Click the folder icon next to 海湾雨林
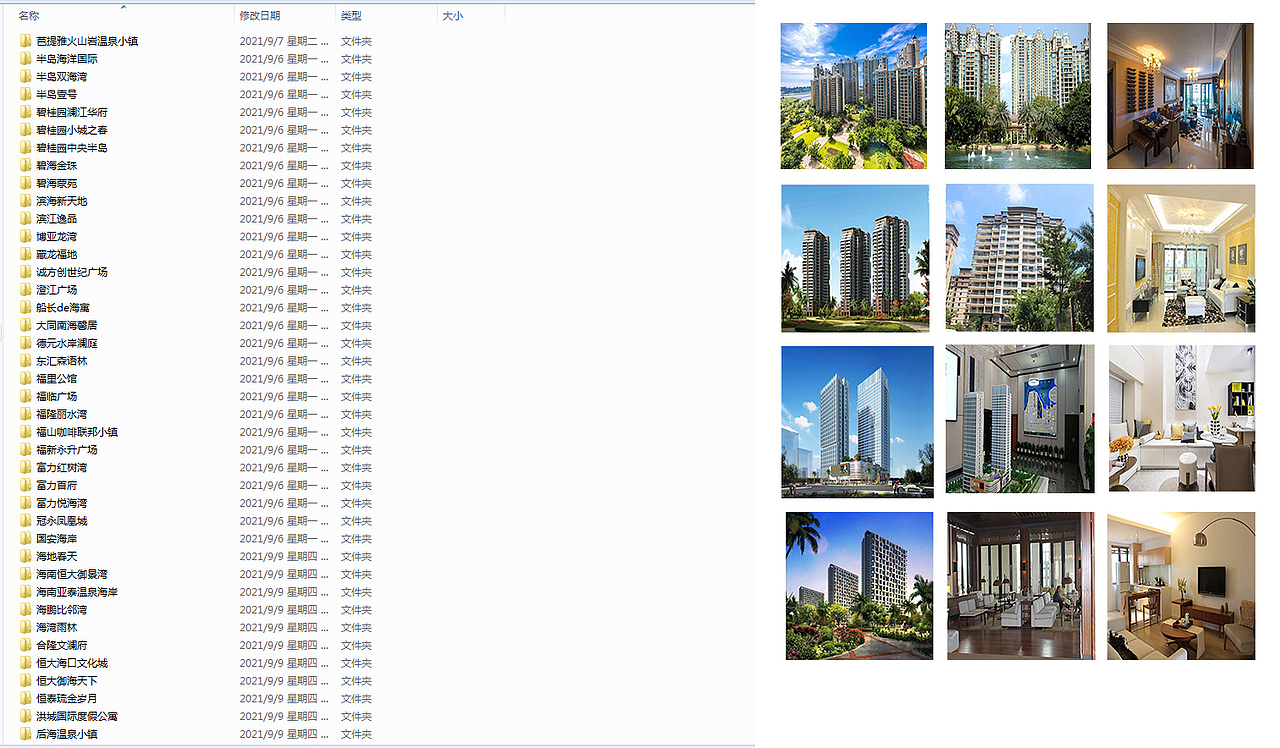The image size is (1280, 748). point(26,627)
